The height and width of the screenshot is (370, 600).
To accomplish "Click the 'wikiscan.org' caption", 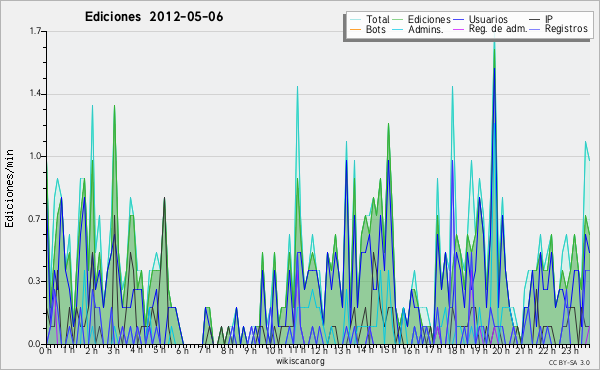I will point(300,361).
